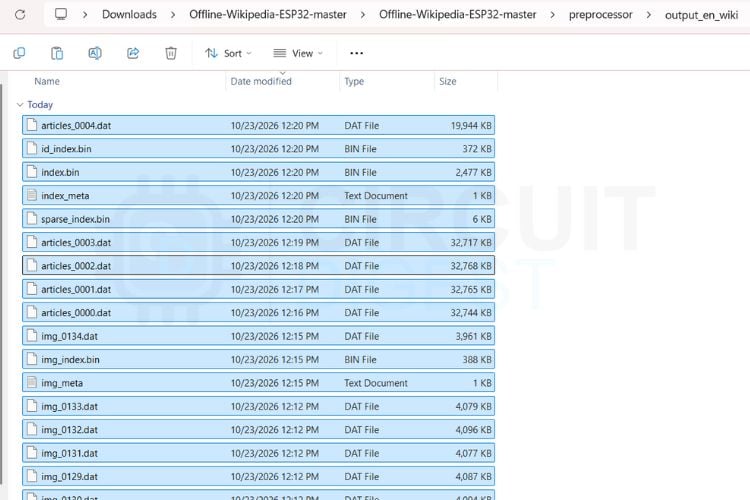Screen dimensions: 750x500
Task: Click size 2,477 KB cell
Action: click(473, 172)
